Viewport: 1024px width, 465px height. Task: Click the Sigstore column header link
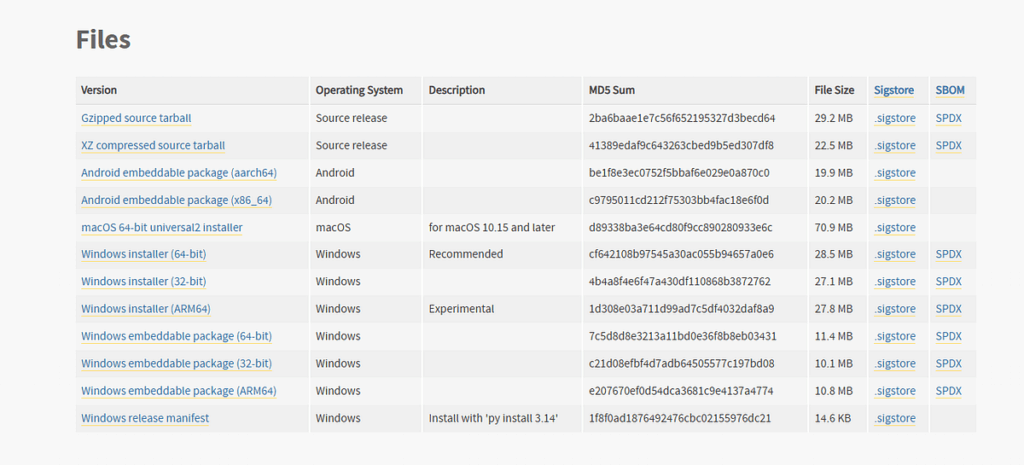pyautogui.click(x=893, y=90)
